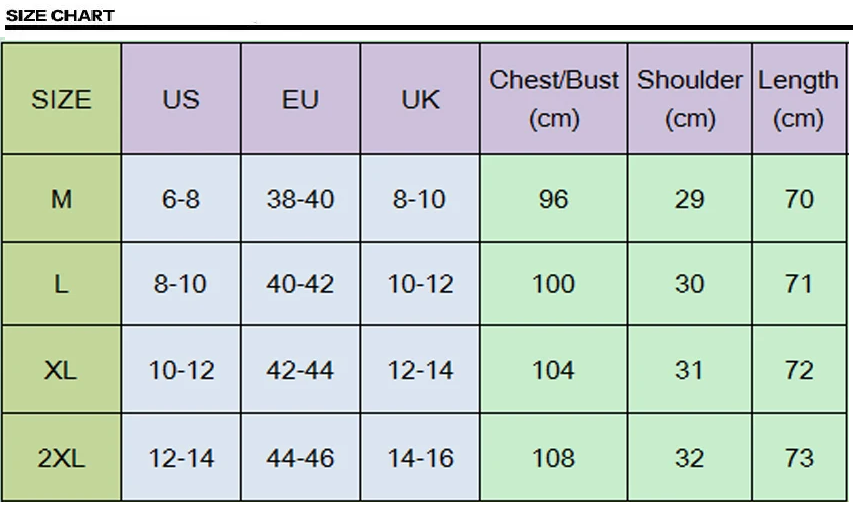Click the shoulder value 29 cell
This screenshot has width=856, height=513.
690,199
